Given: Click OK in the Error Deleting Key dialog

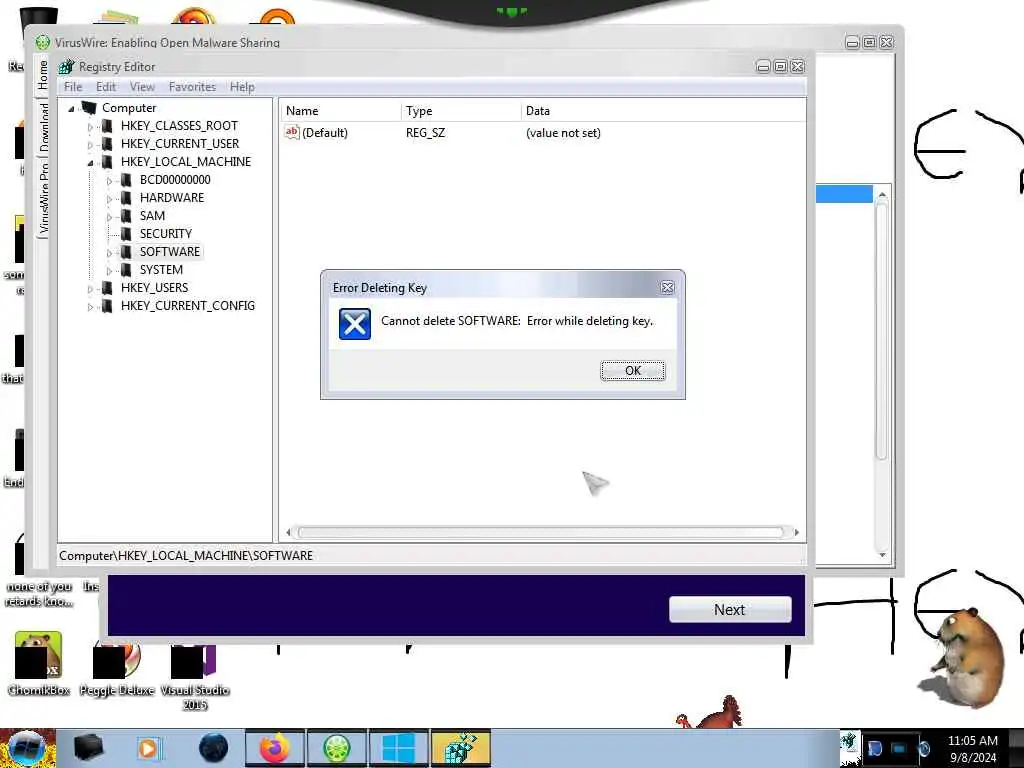Looking at the screenshot, I should 632,370.
